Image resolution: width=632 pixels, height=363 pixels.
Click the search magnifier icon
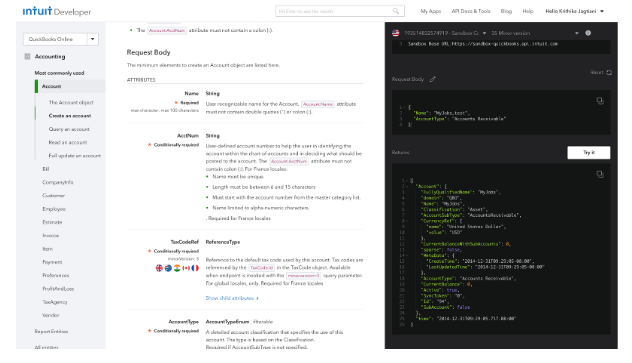pyautogui.click(x=395, y=11)
